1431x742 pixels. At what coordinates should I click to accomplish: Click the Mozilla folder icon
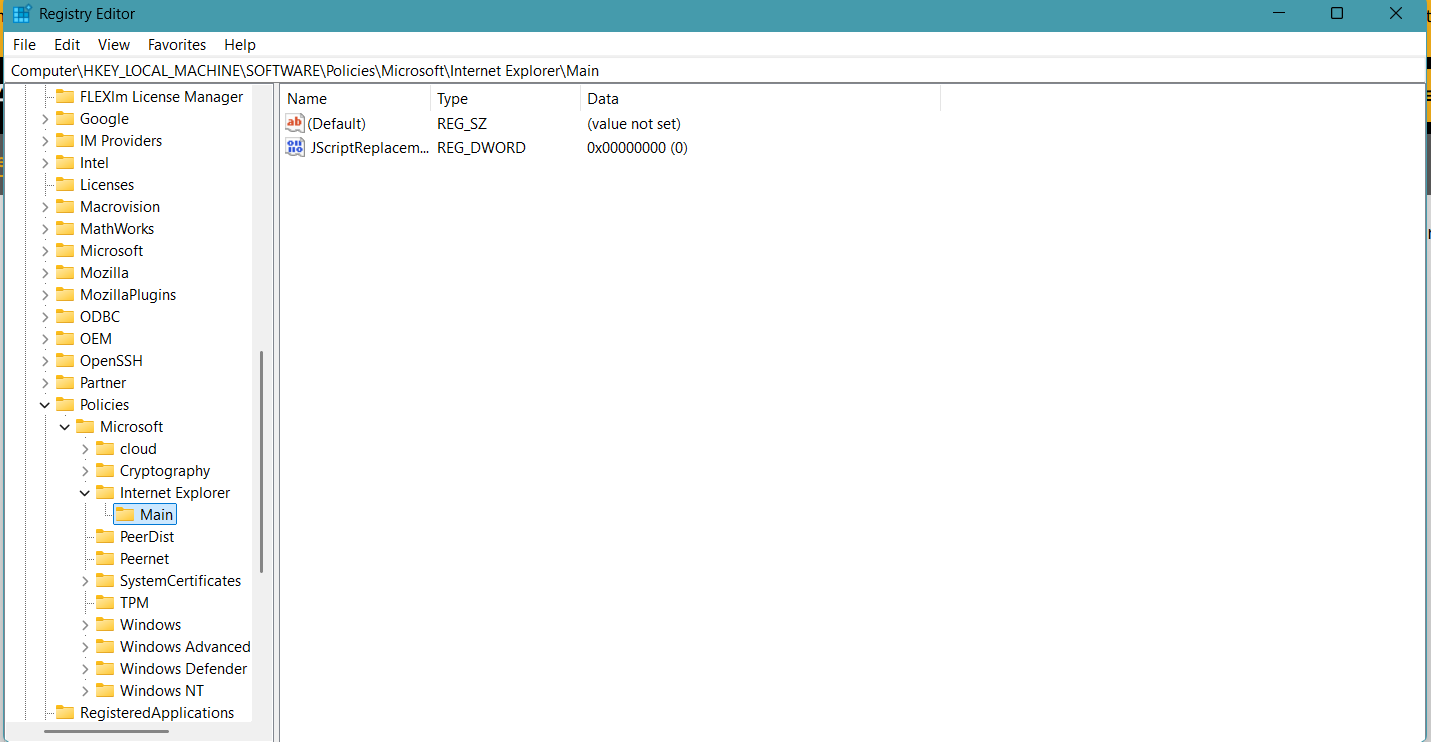click(65, 273)
